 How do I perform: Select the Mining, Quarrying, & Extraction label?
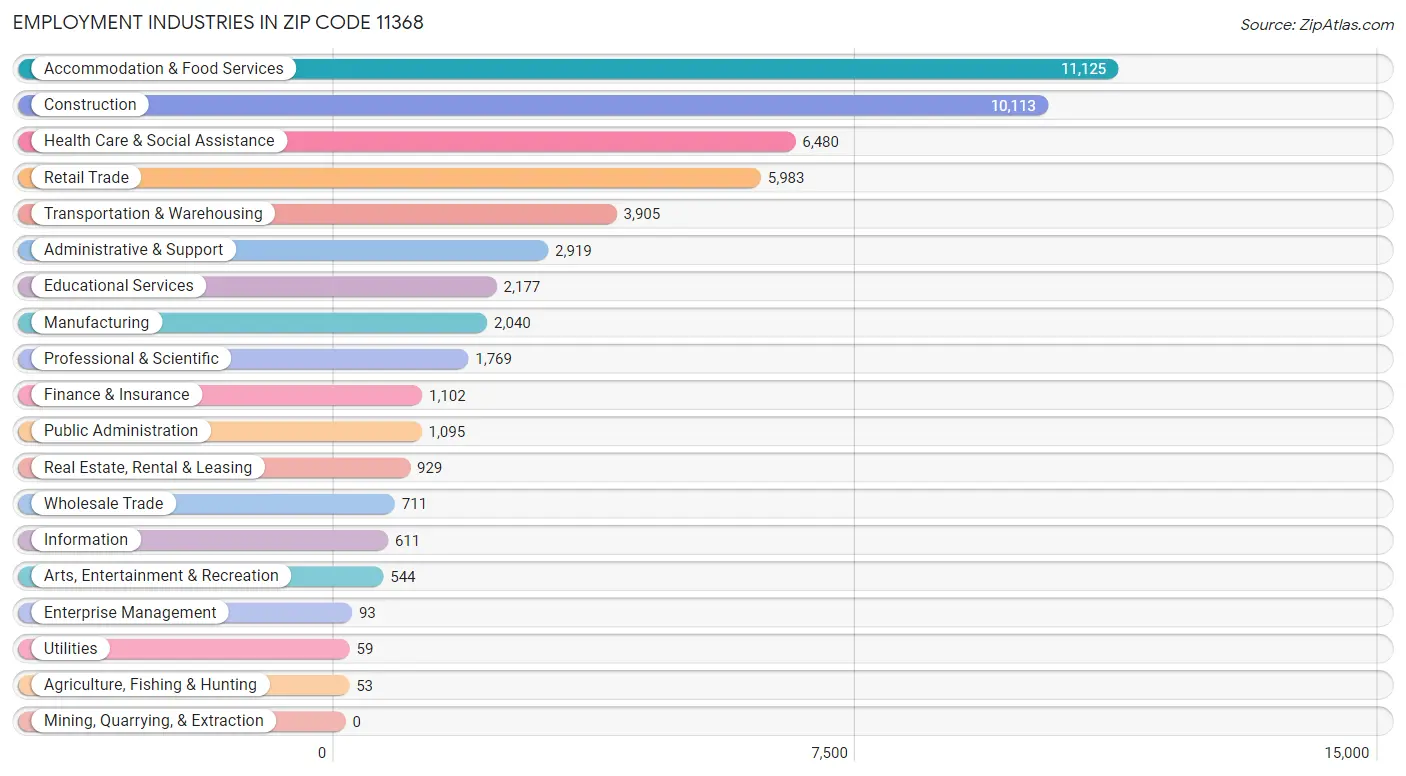click(x=154, y=720)
